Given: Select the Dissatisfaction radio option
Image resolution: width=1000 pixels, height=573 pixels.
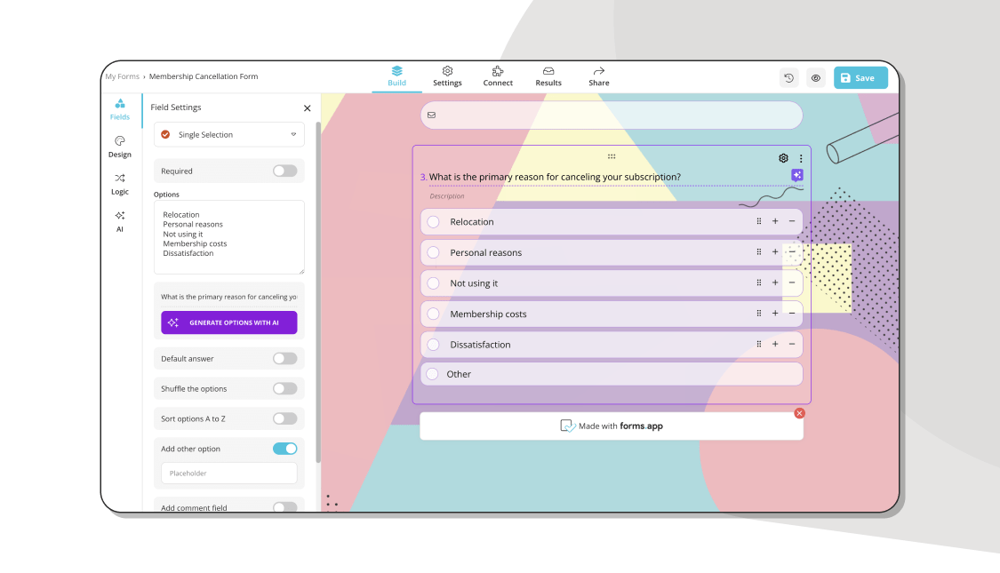Looking at the screenshot, I should pos(433,345).
